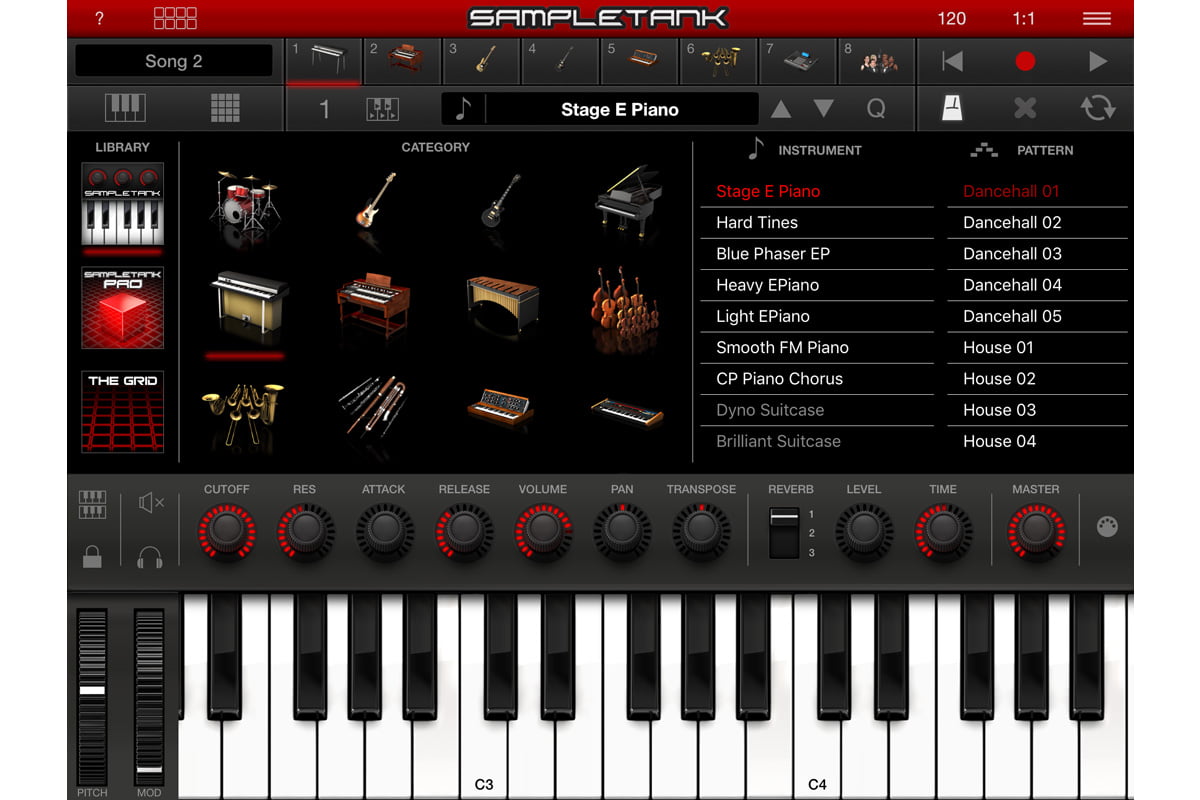This screenshot has height=800, width=1200.
Task: Switch the Reverb type selector
Action: [784, 532]
